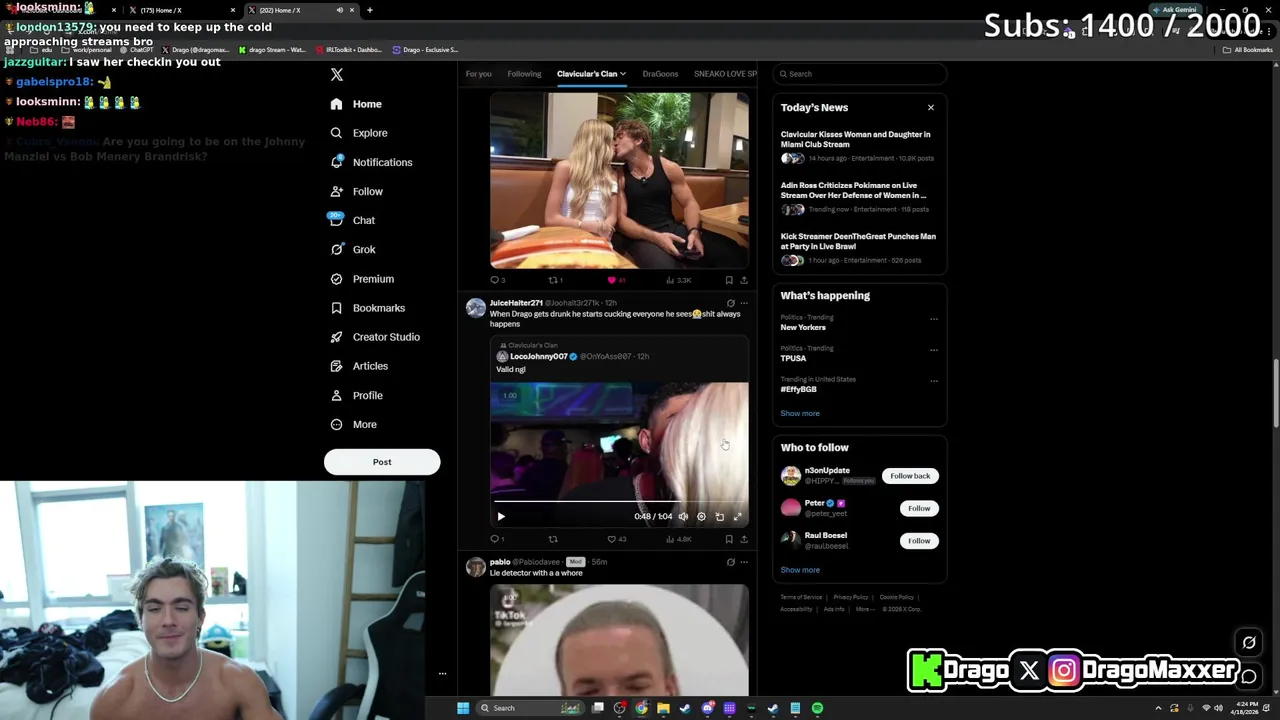
Task: Open Notifications in the sidebar
Action: click(371, 162)
